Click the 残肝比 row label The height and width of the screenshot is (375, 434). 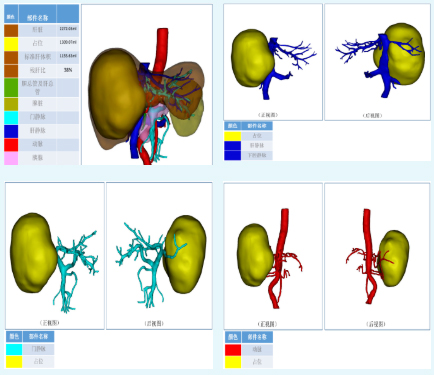(37, 71)
